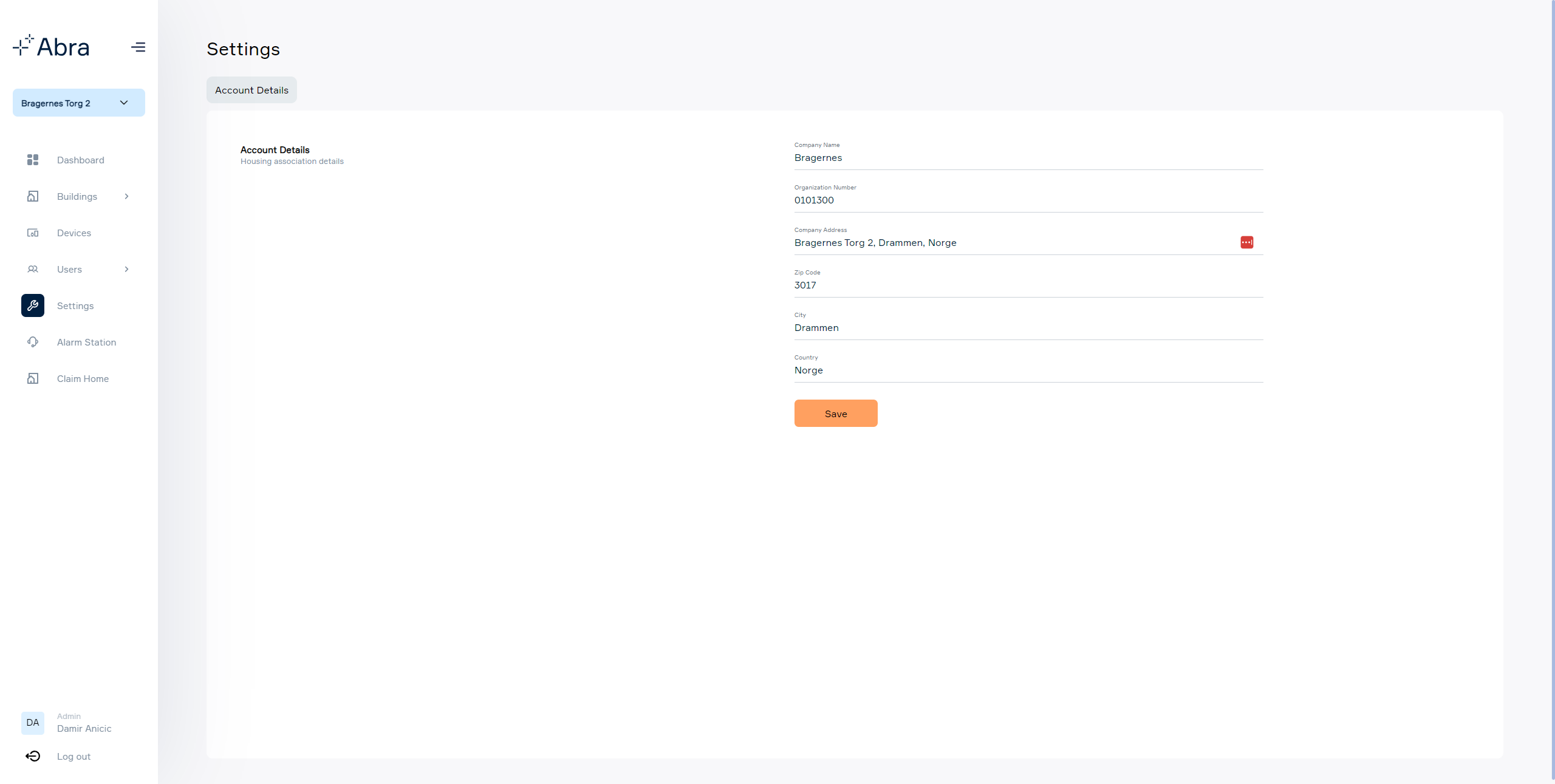This screenshot has width=1555, height=784.
Task: Click the page vertical scrollbar
Action: pyautogui.click(x=1553, y=389)
